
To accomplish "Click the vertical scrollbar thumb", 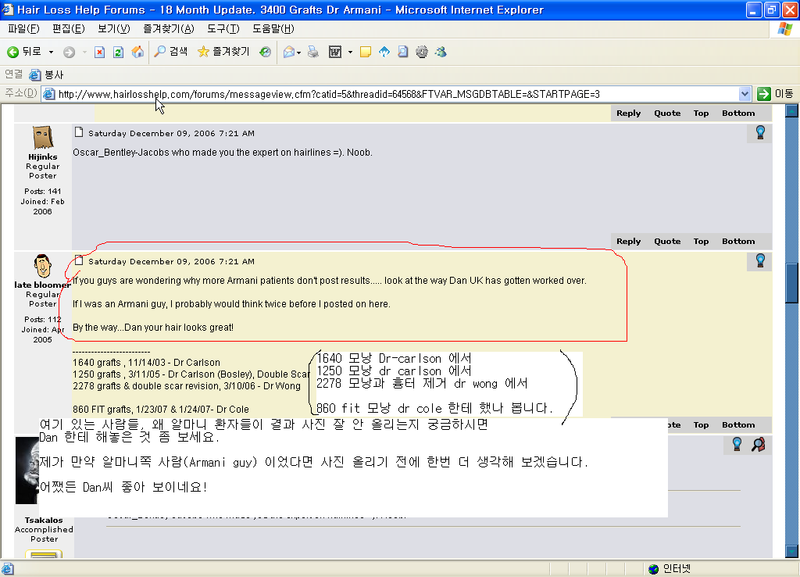I will 791,283.
